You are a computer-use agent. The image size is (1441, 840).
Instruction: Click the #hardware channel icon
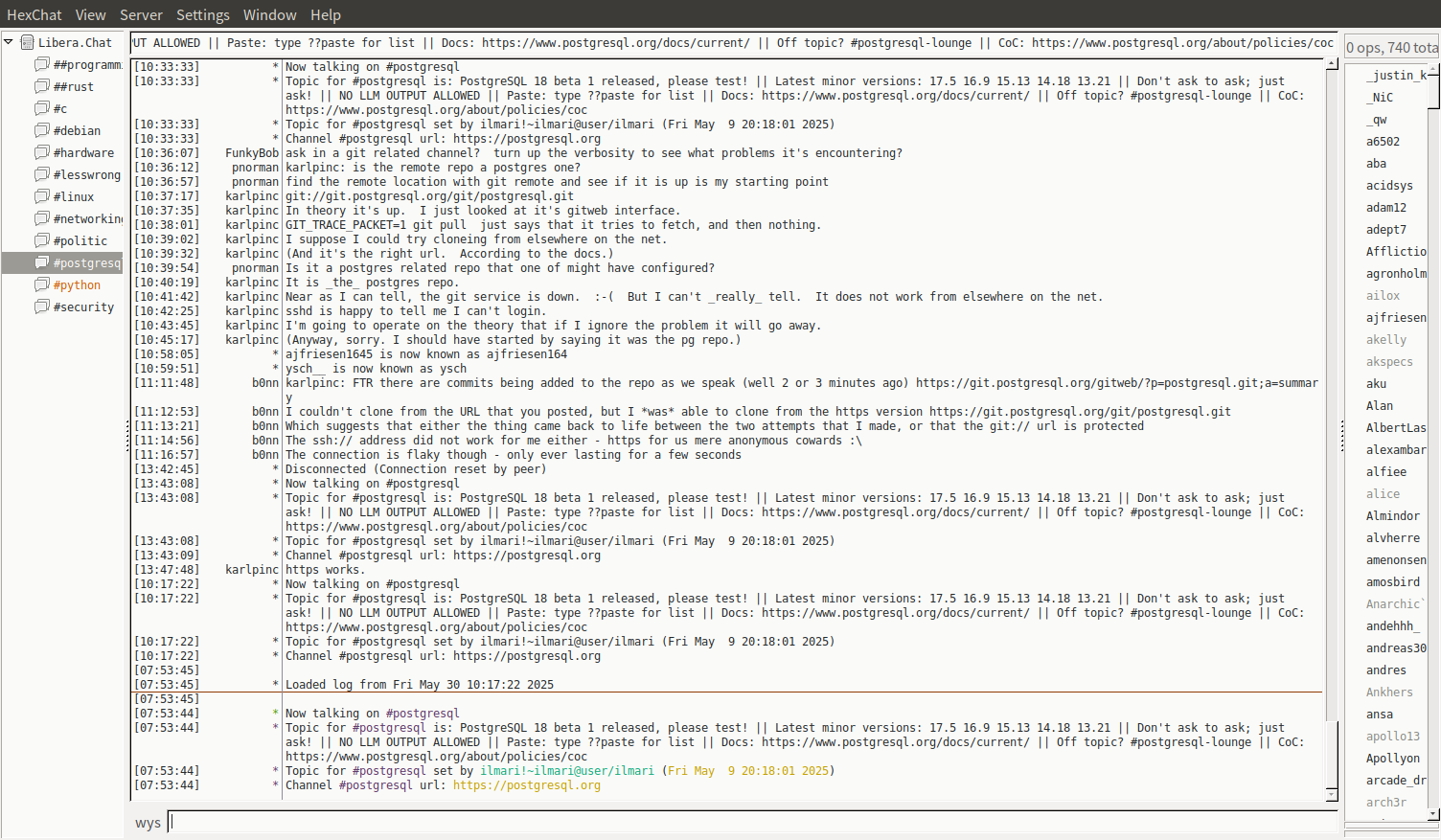42,152
